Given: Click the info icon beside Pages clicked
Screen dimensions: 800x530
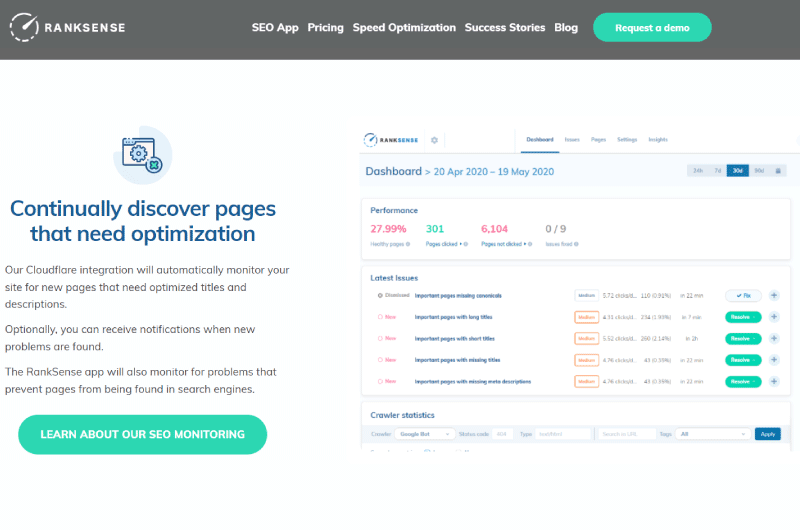Looking at the screenshot, I should coord(466,244).
